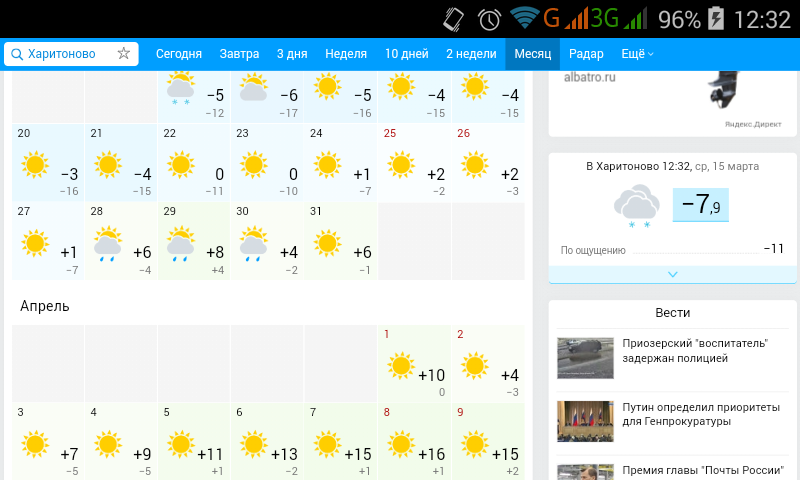Click thumbnail of Приозерский news item
800x480 pixels.
pos(585,358)
